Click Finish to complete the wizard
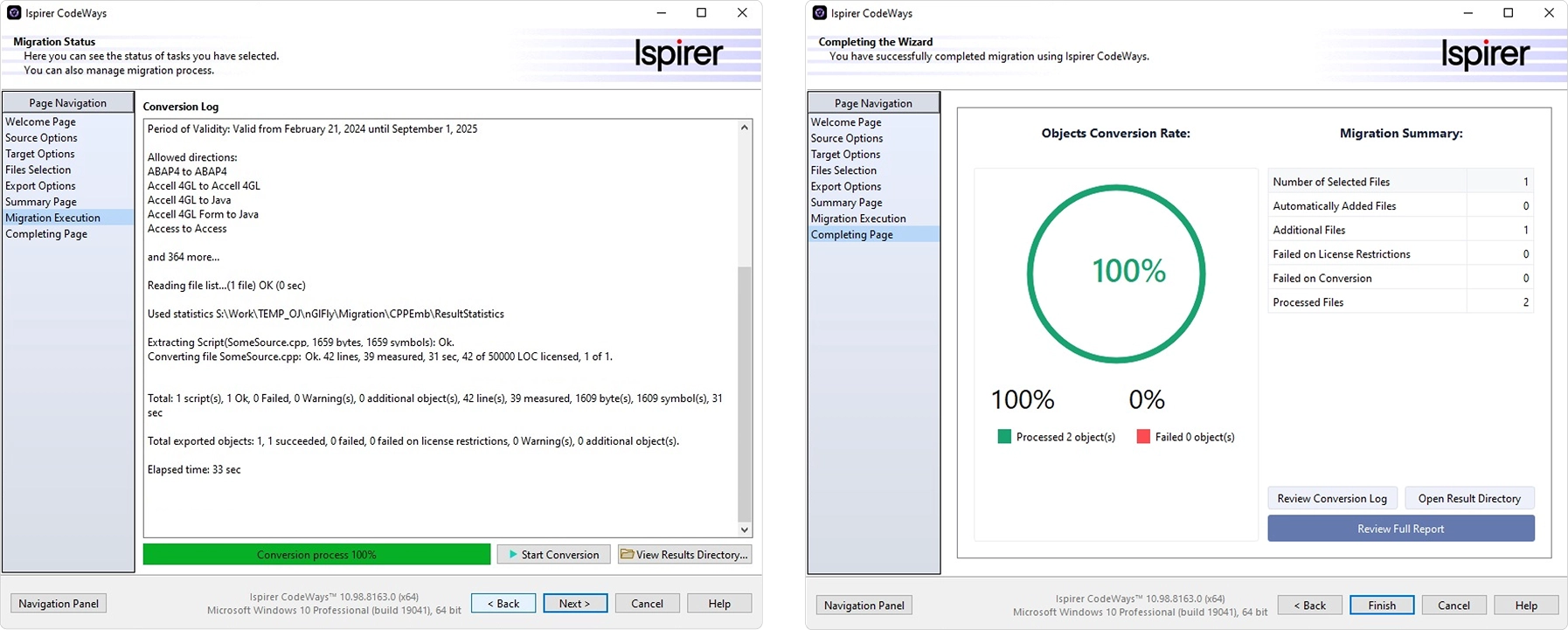This screenshot has width=1568, height=630. (1382, 606)
